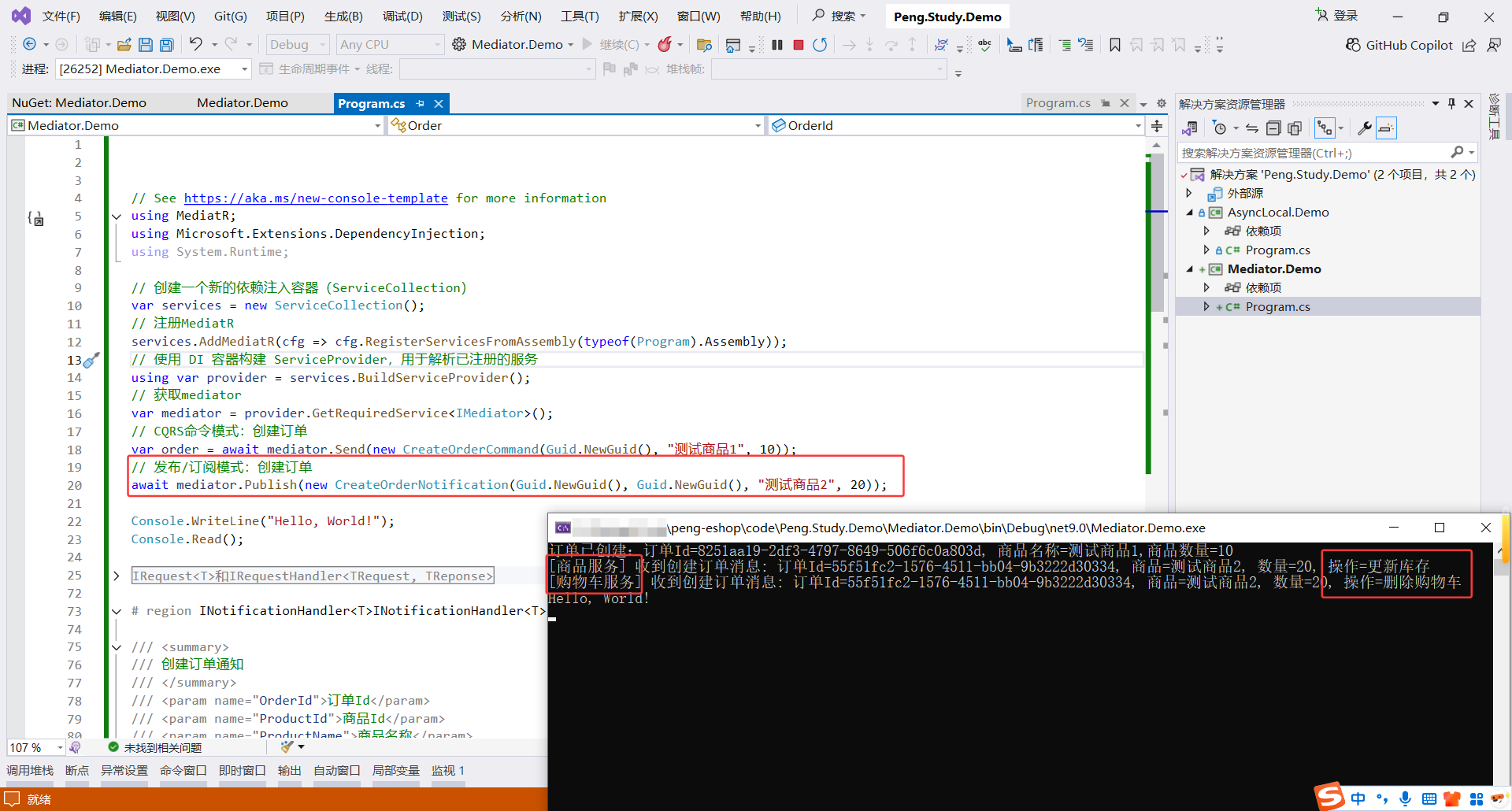This screenshot has height=811, width=1512.
Task: Click the screwdriver quick action on line 13
Action: [92, 360]
